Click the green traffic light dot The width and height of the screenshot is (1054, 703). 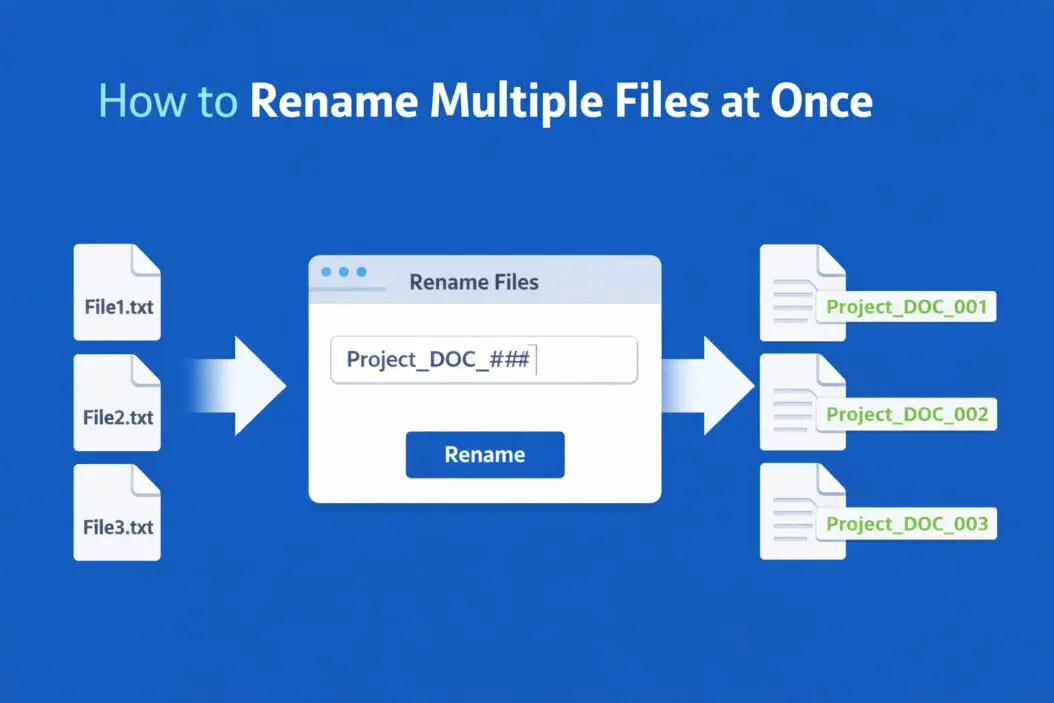click(362, 272)
